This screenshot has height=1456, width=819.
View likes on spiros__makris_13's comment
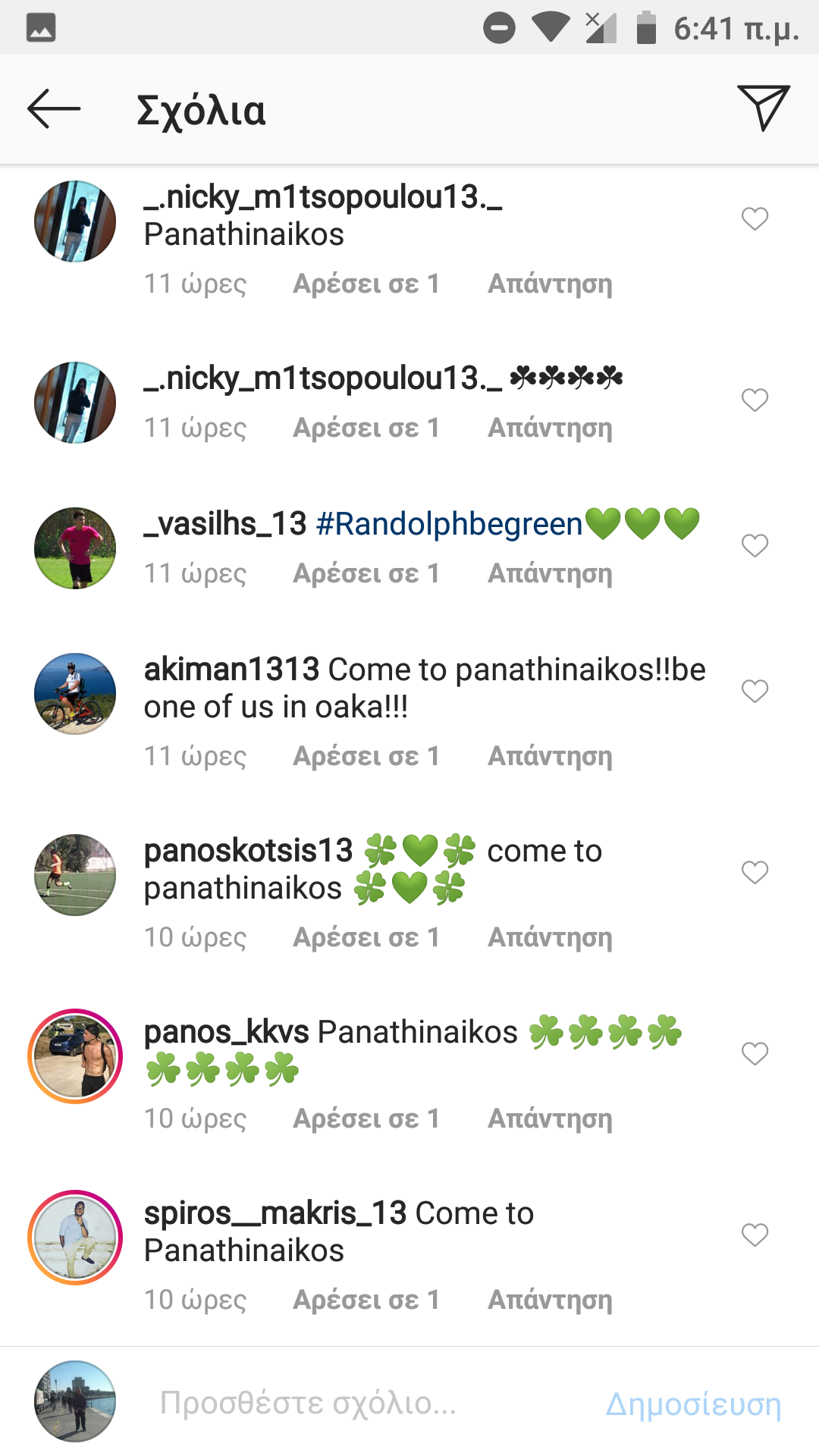366,1300
